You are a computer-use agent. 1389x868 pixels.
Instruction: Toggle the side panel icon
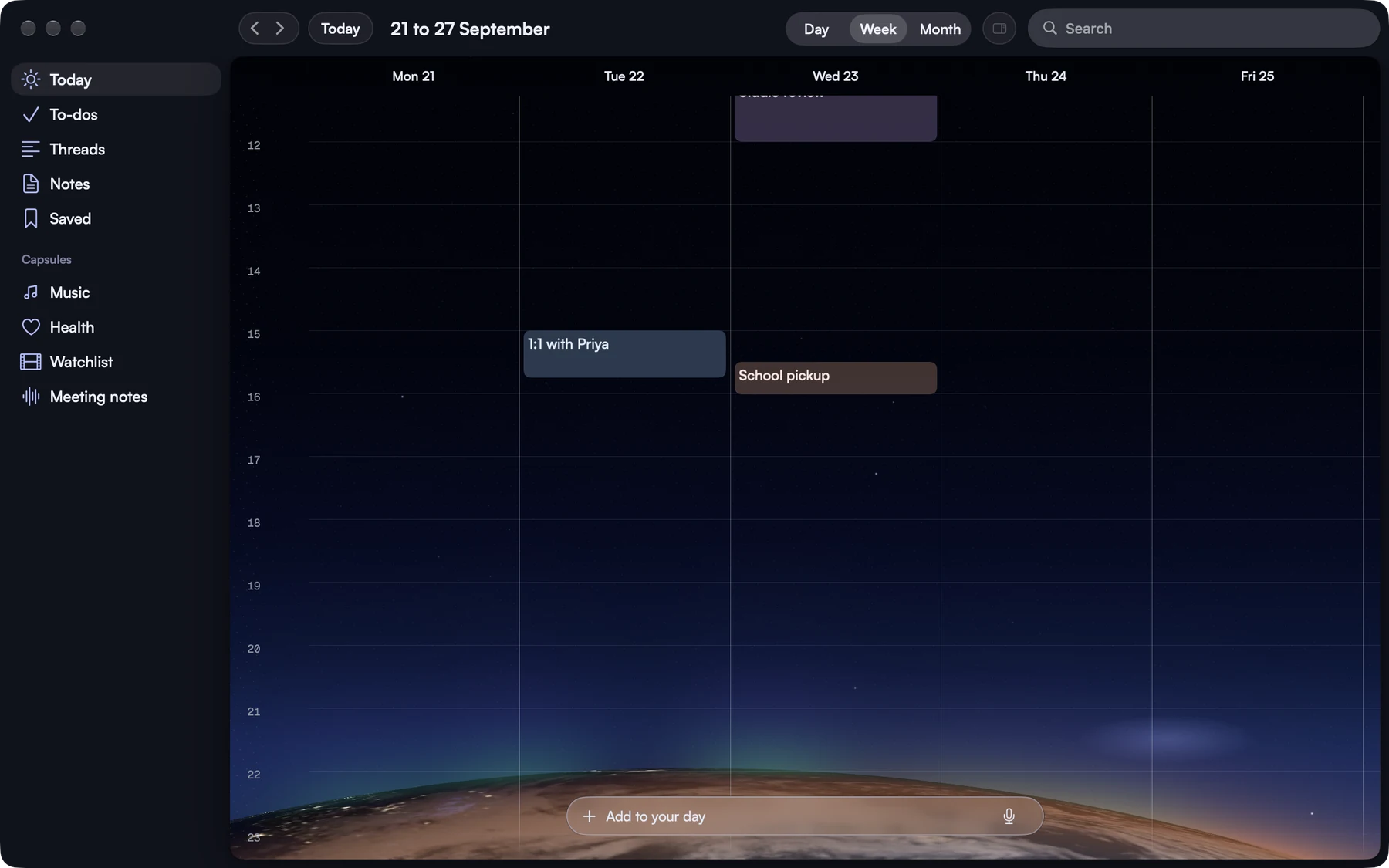click(999, 29)
